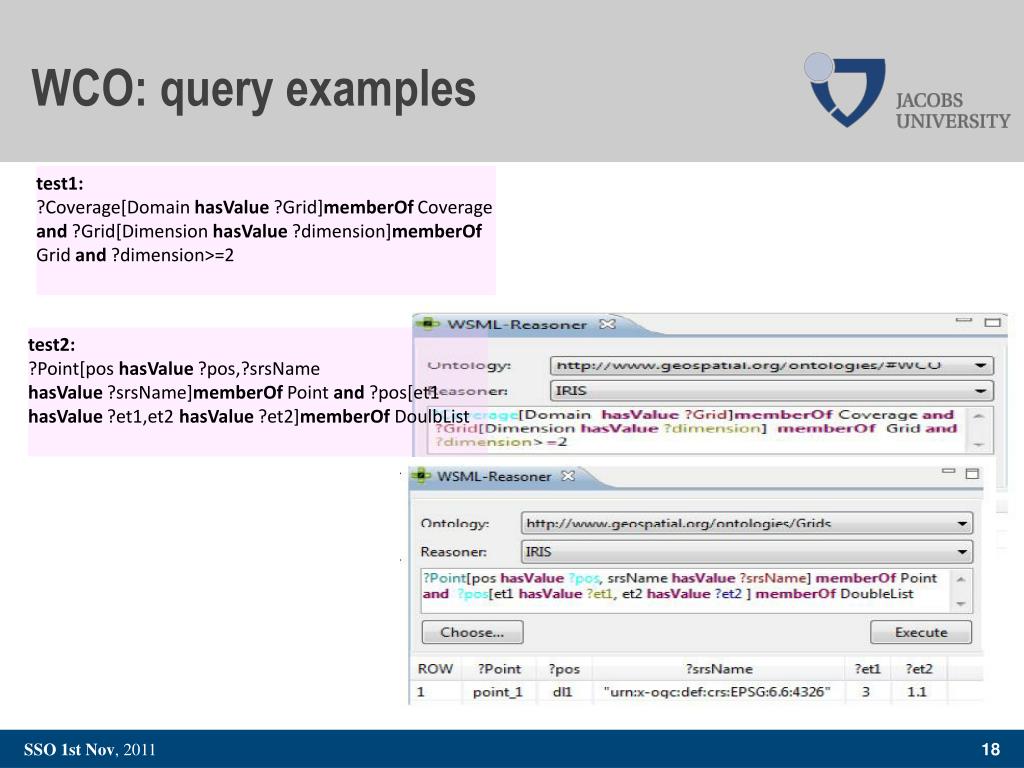The width and height of the screenshot is (1024, 768).
Task: Click the Execute button in the front WSML-Reasoner
Action: coord(921,632)
